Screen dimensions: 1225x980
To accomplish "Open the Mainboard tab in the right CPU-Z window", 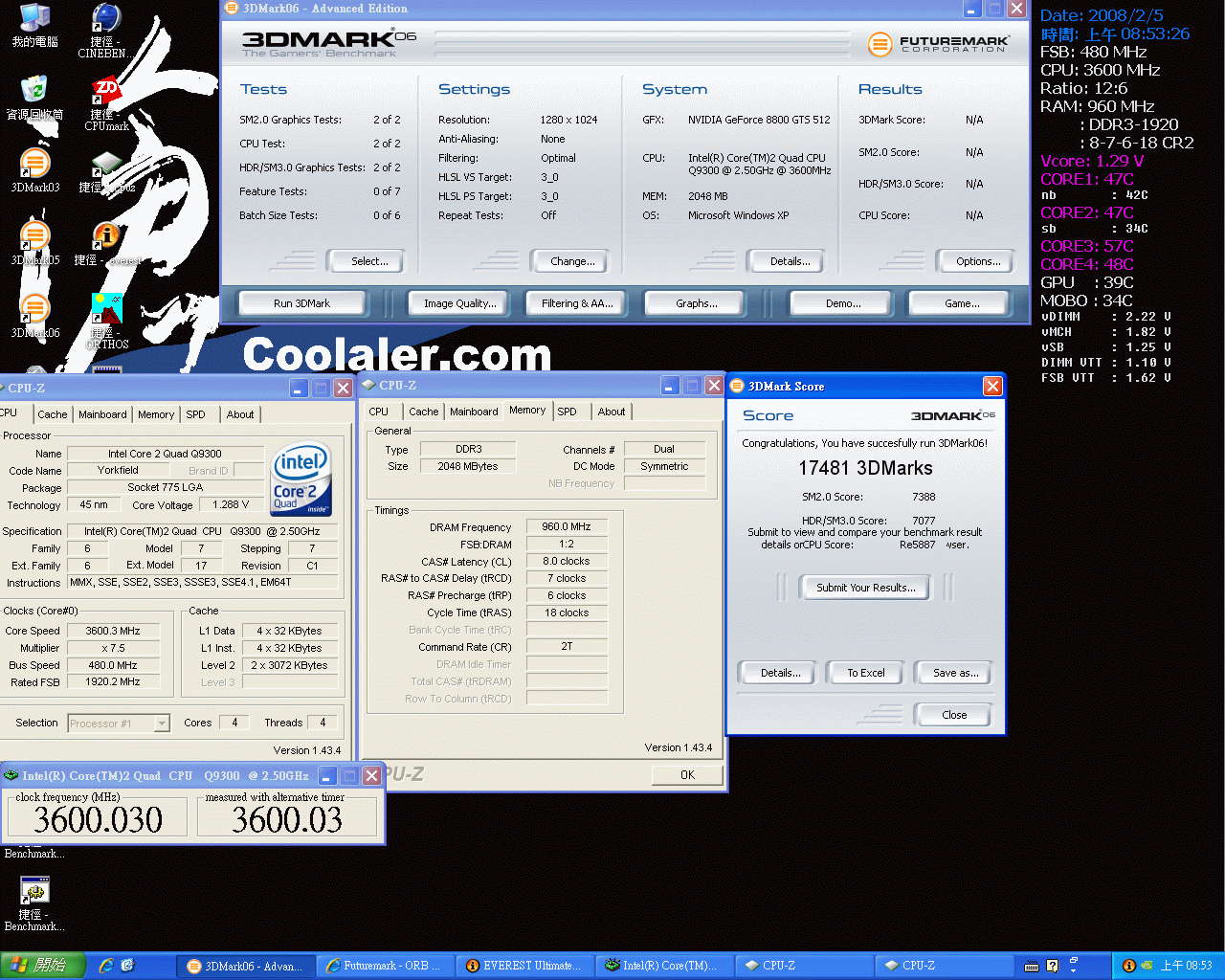I will (x=474, y=412).
